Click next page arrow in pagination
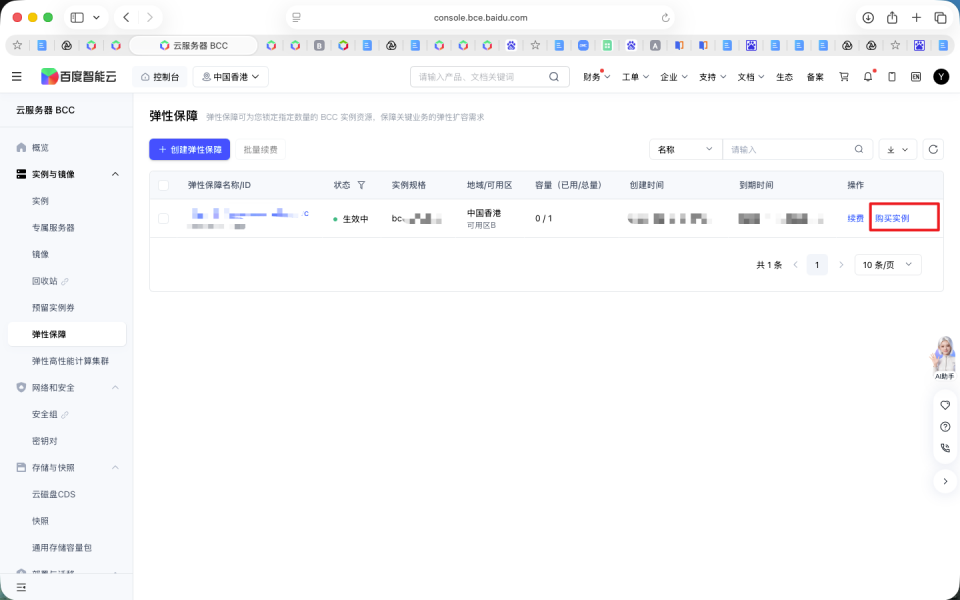Image resolution: width=960 pixels, height=600 pixels. [x=841, y=264]
